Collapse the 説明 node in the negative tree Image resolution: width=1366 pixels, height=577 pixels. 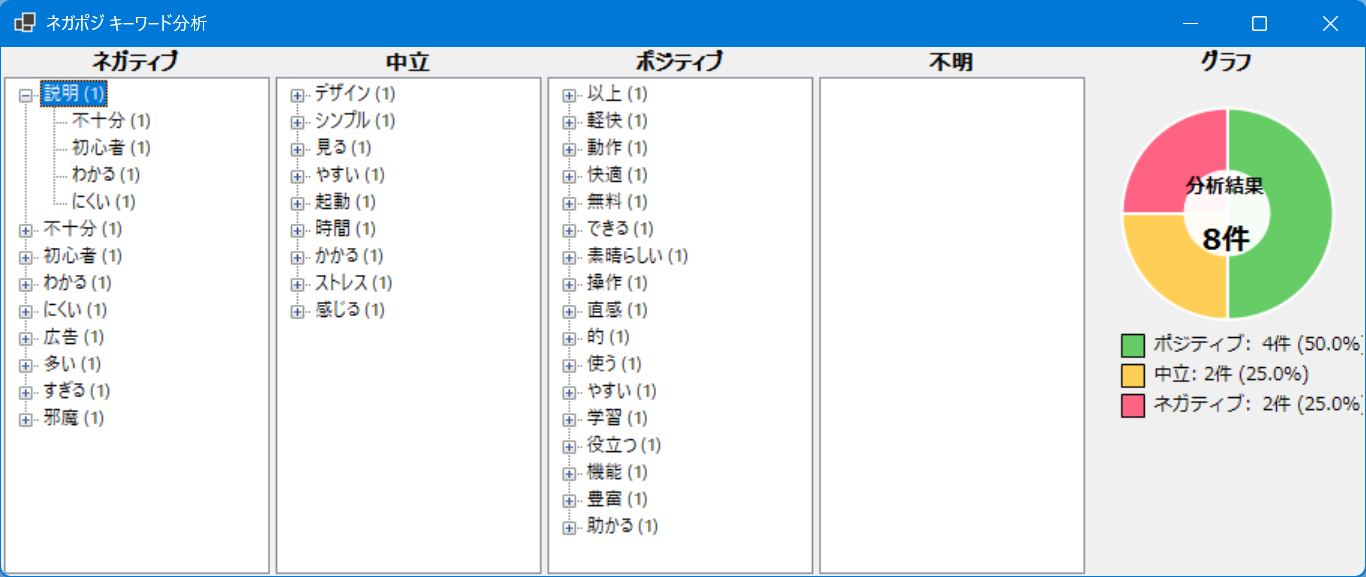click(x=25, y=95)
